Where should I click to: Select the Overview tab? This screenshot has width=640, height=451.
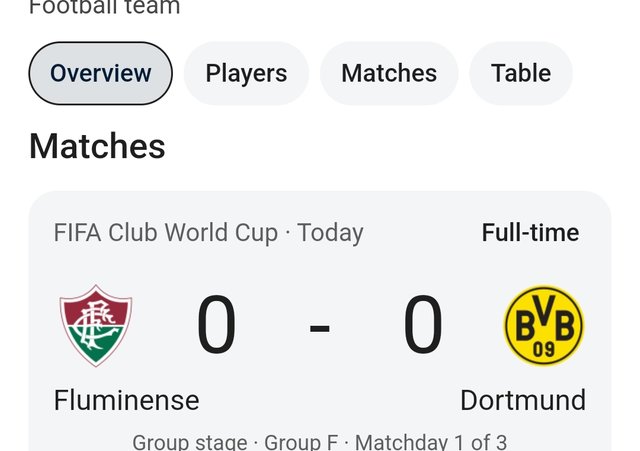tap(100, 73)
